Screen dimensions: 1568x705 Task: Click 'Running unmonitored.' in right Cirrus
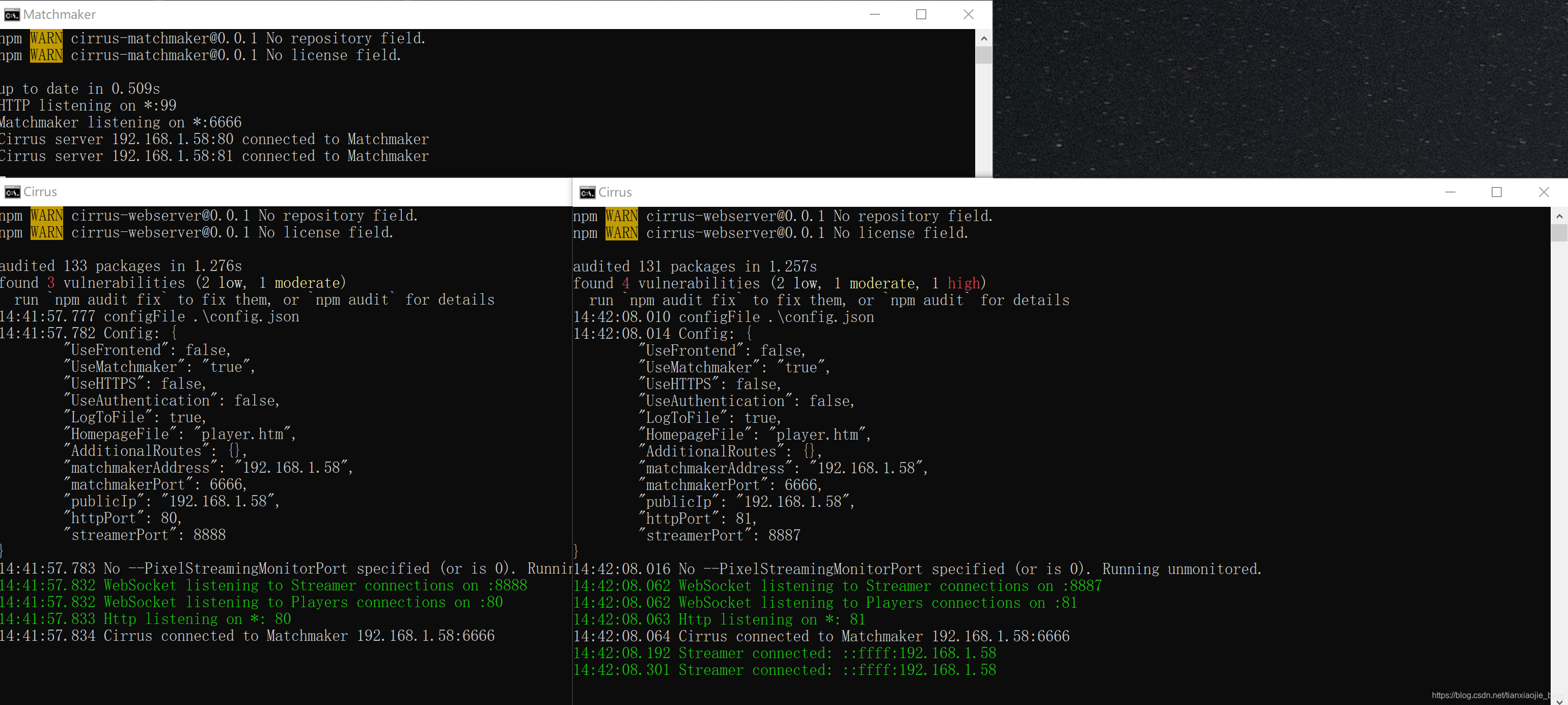point(1182,570)
